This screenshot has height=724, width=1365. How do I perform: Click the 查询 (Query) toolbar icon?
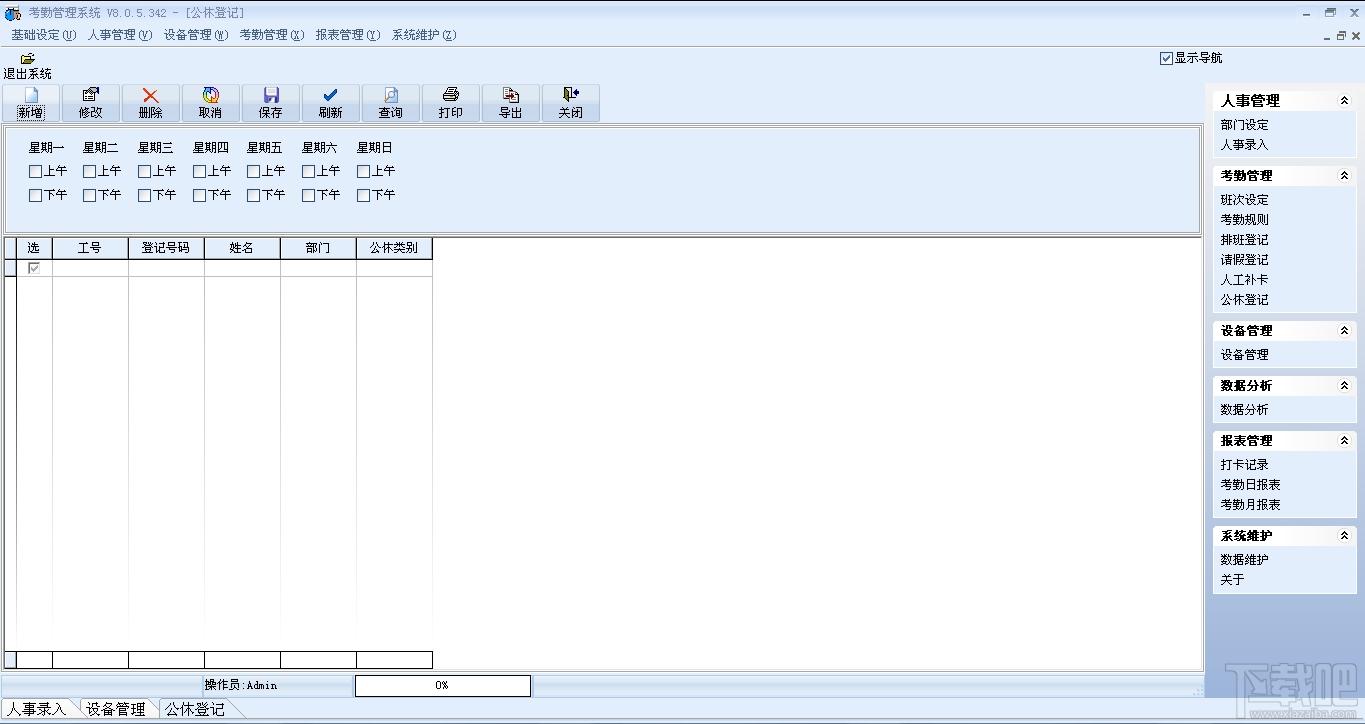391,95
